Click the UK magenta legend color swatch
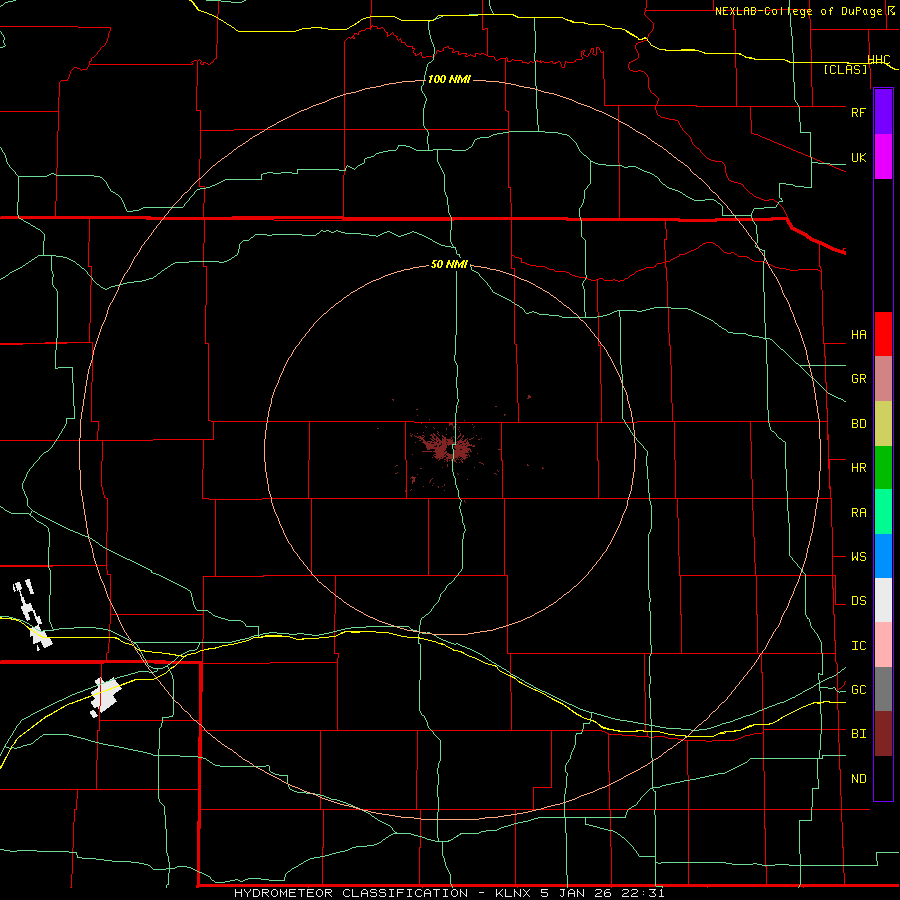Screen dimensions: 900x900 click(883, 157)
